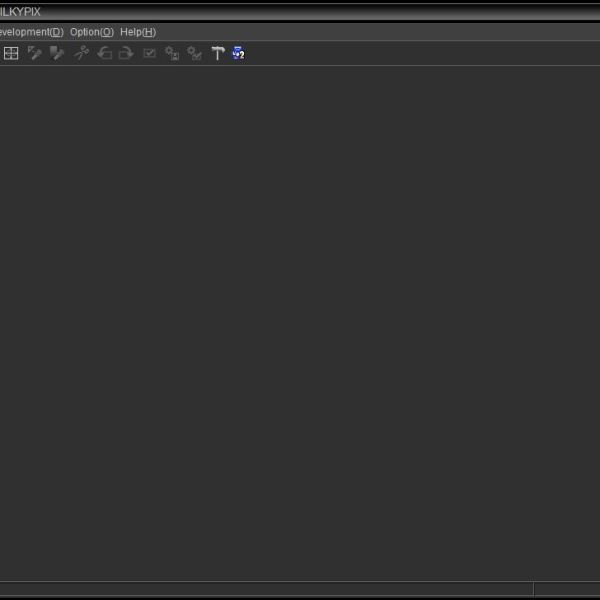
Task: Click the right status bar section
Action: coord(566,589)
